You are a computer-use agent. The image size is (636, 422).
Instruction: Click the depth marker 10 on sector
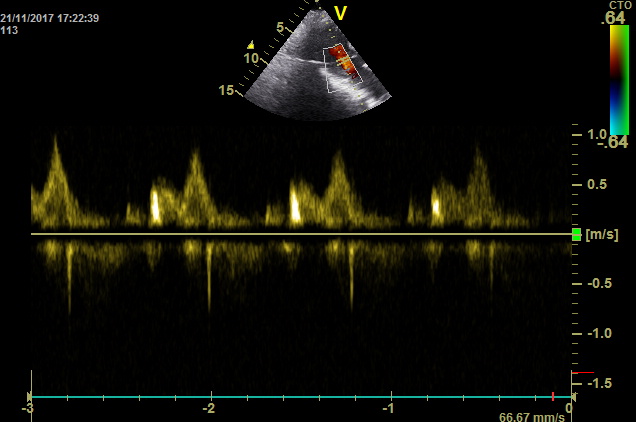point(251,58)
